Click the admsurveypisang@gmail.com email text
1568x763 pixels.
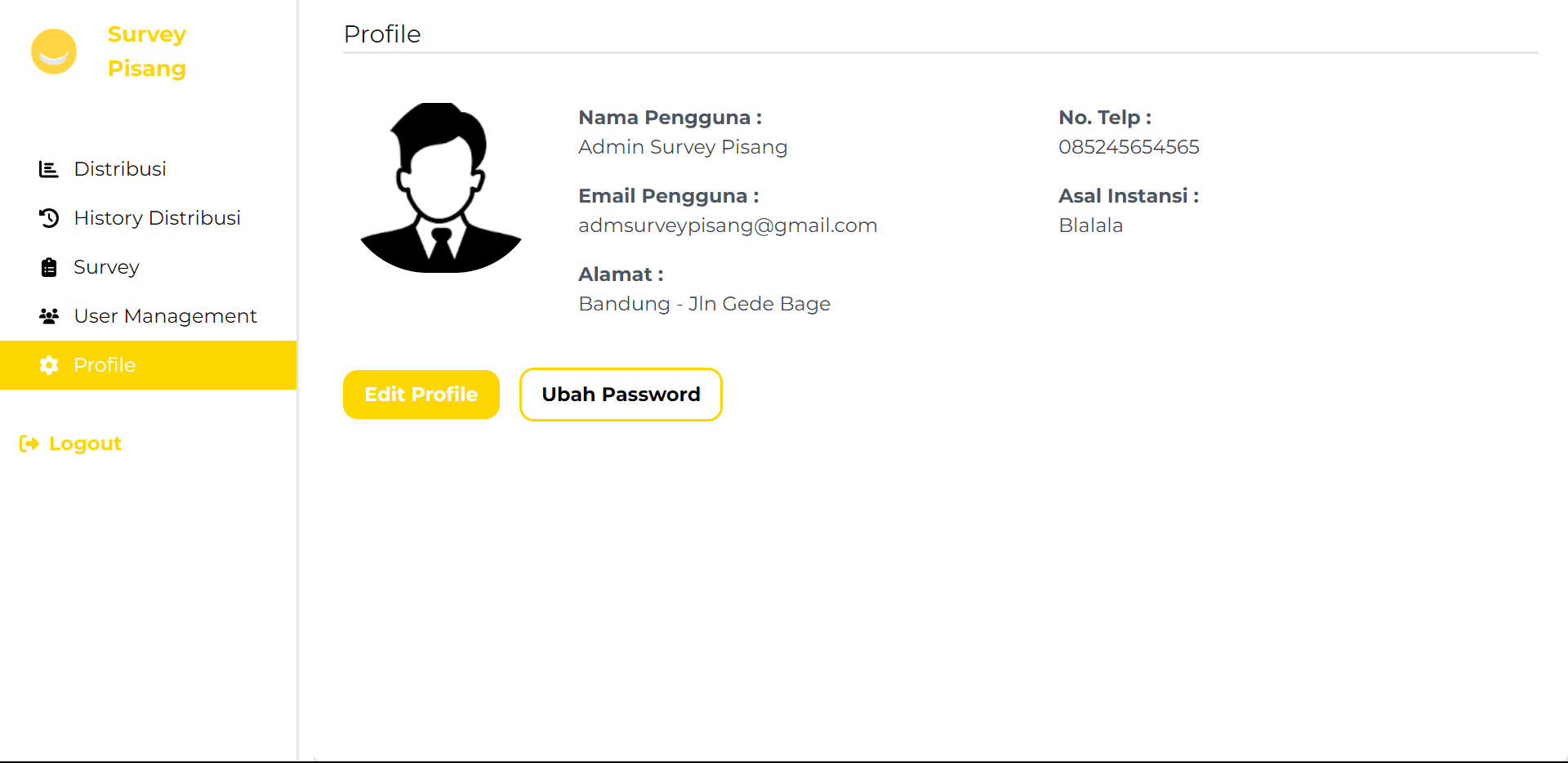click(x=727, y=225)
